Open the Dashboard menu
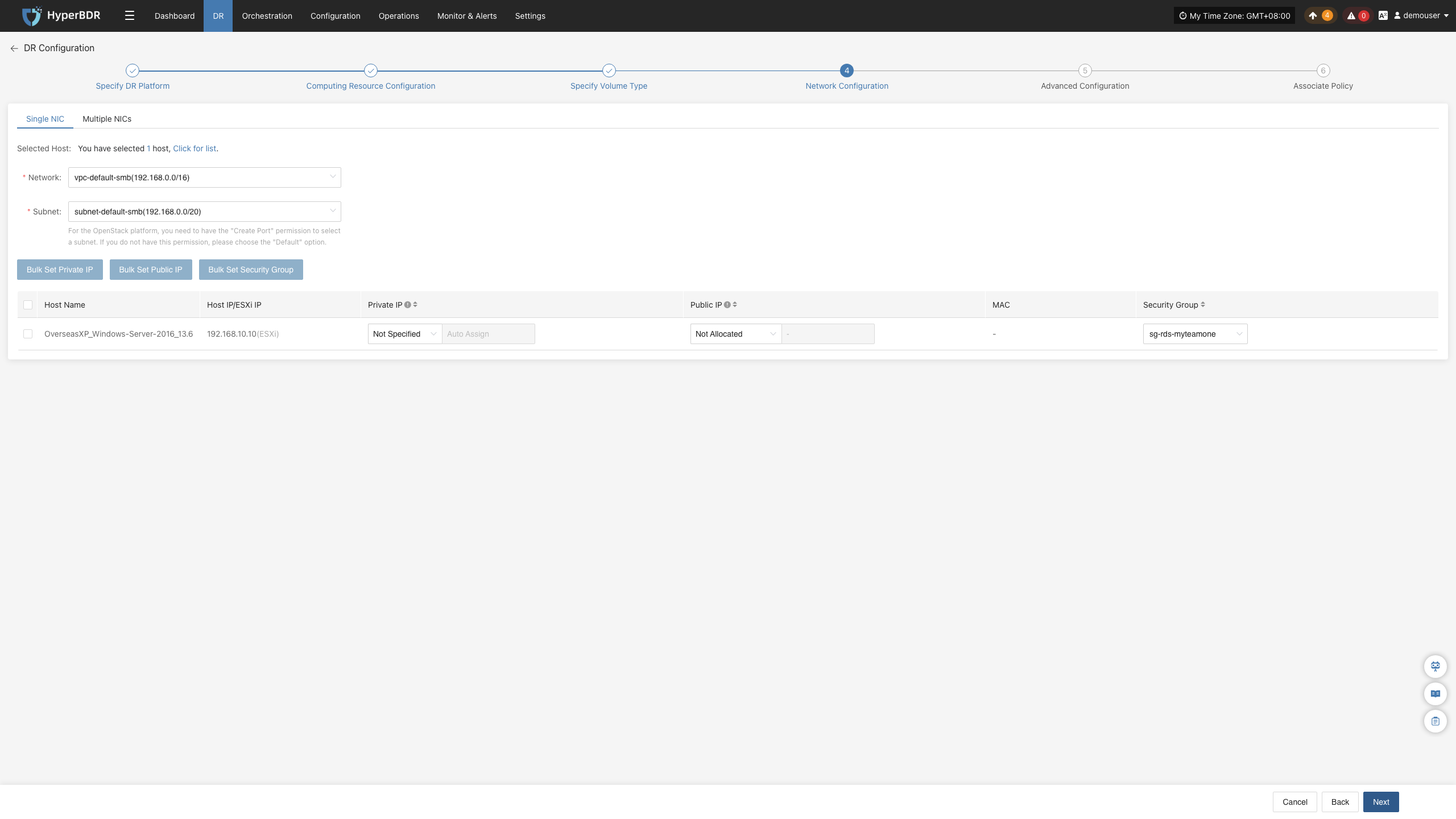Viewport: 1456px width, 819px height. click(x=175, y=16)
